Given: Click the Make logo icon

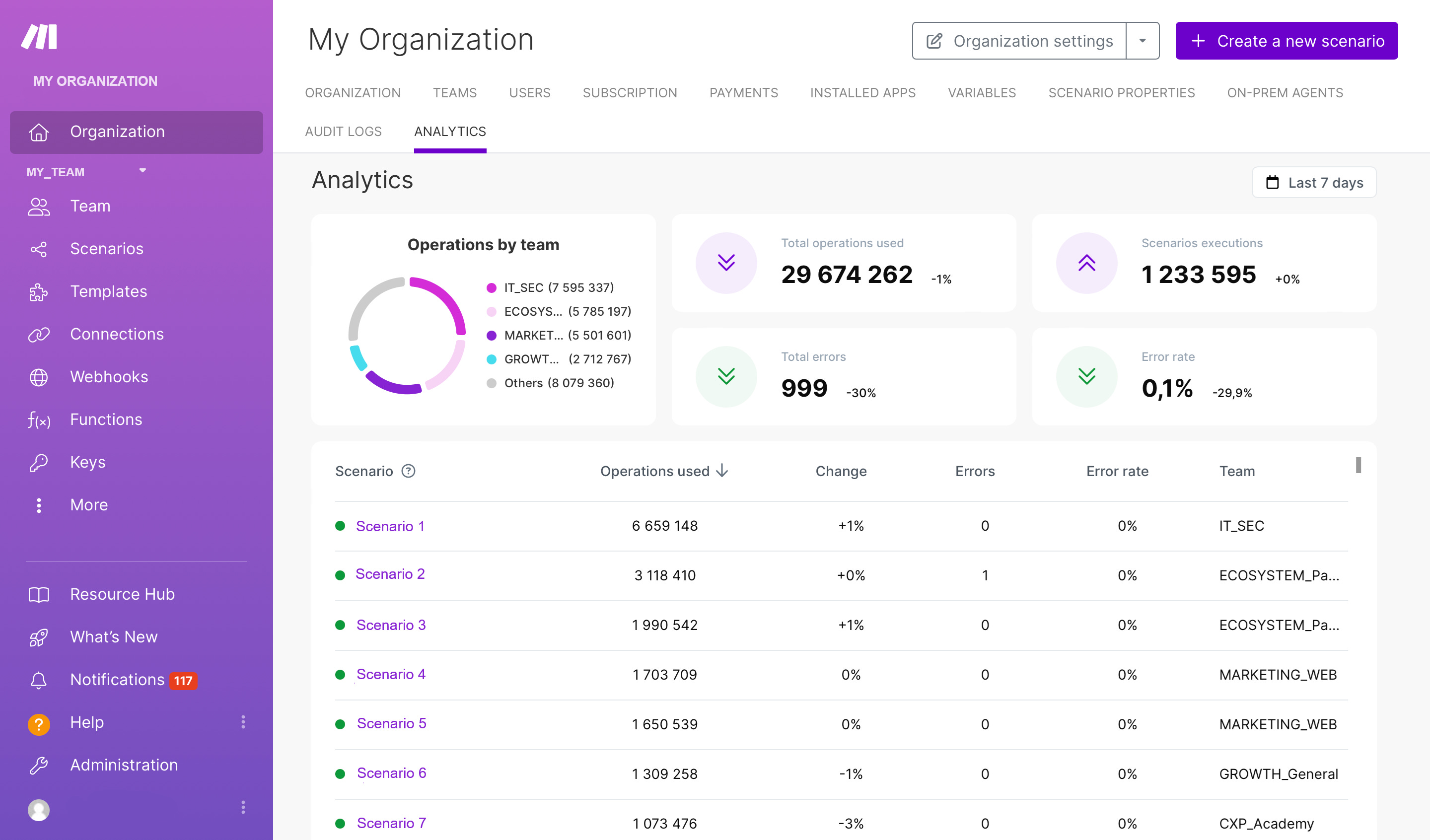Looking at the screenshot, I should point(39,37).
